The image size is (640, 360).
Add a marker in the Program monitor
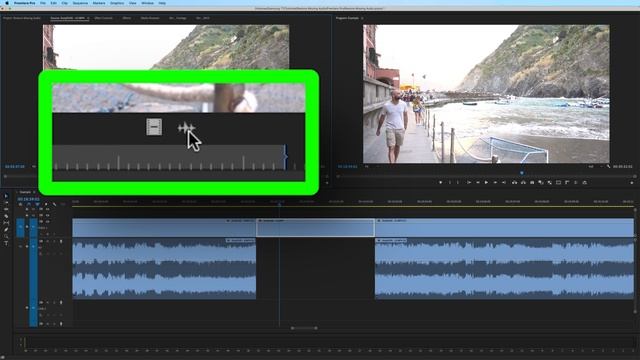[441, 182]
